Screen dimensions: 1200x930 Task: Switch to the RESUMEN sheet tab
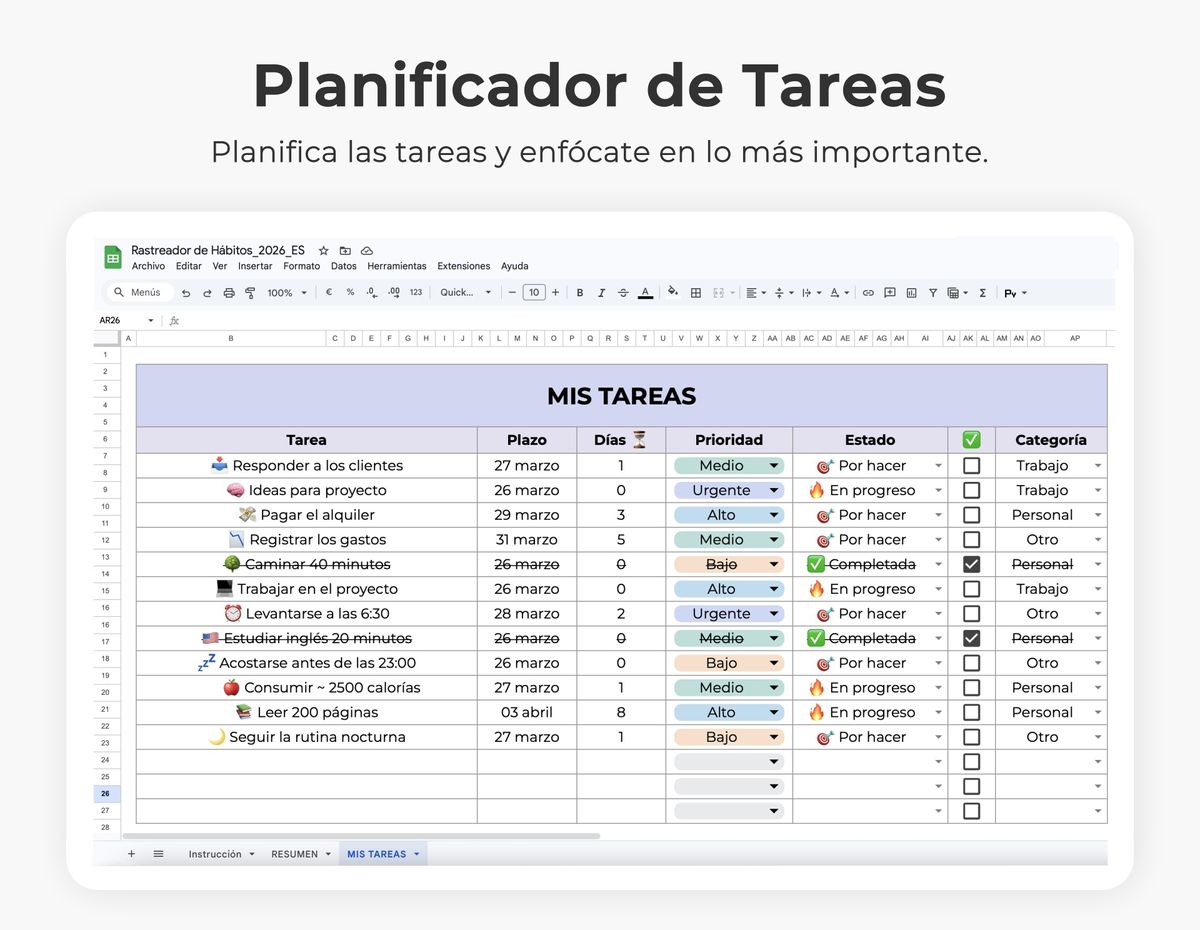coord(294,854)
